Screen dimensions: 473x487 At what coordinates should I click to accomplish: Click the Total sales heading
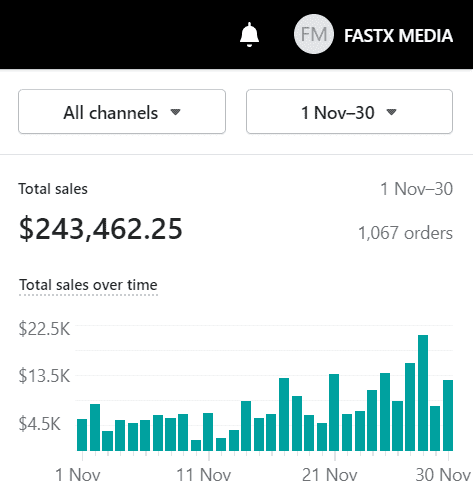tap(53, 189)
